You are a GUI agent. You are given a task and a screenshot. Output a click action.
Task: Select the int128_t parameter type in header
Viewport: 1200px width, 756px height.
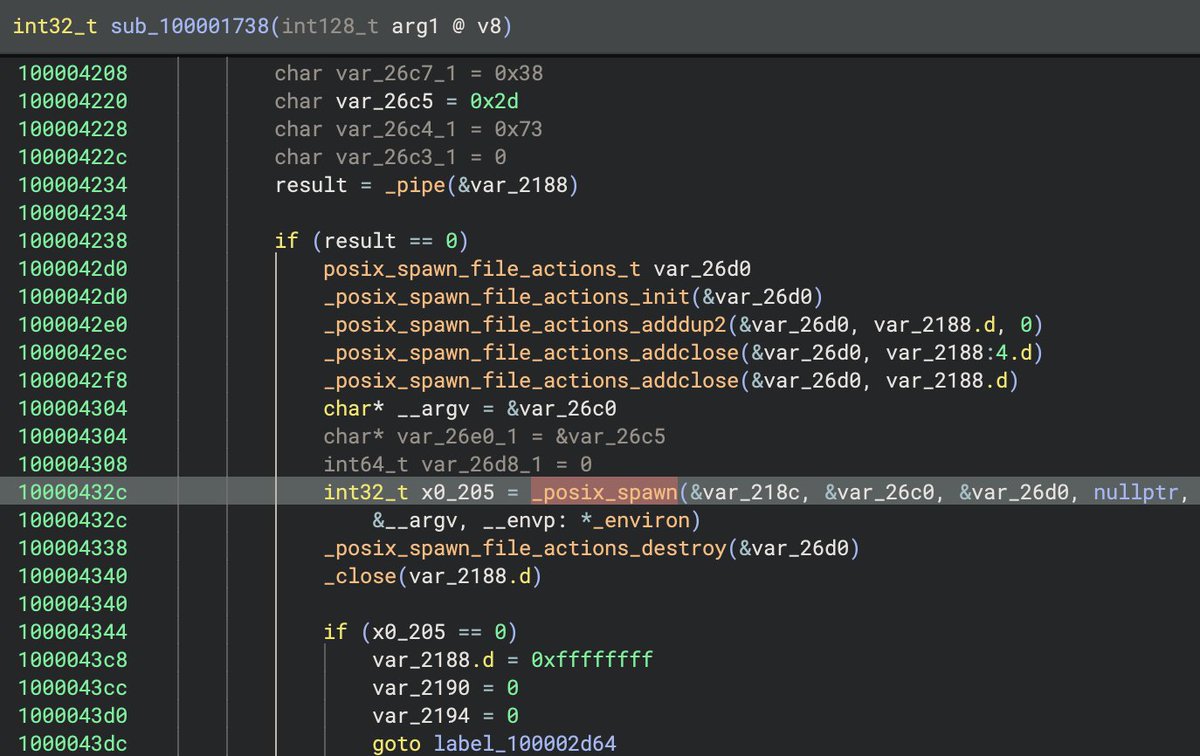330,27
